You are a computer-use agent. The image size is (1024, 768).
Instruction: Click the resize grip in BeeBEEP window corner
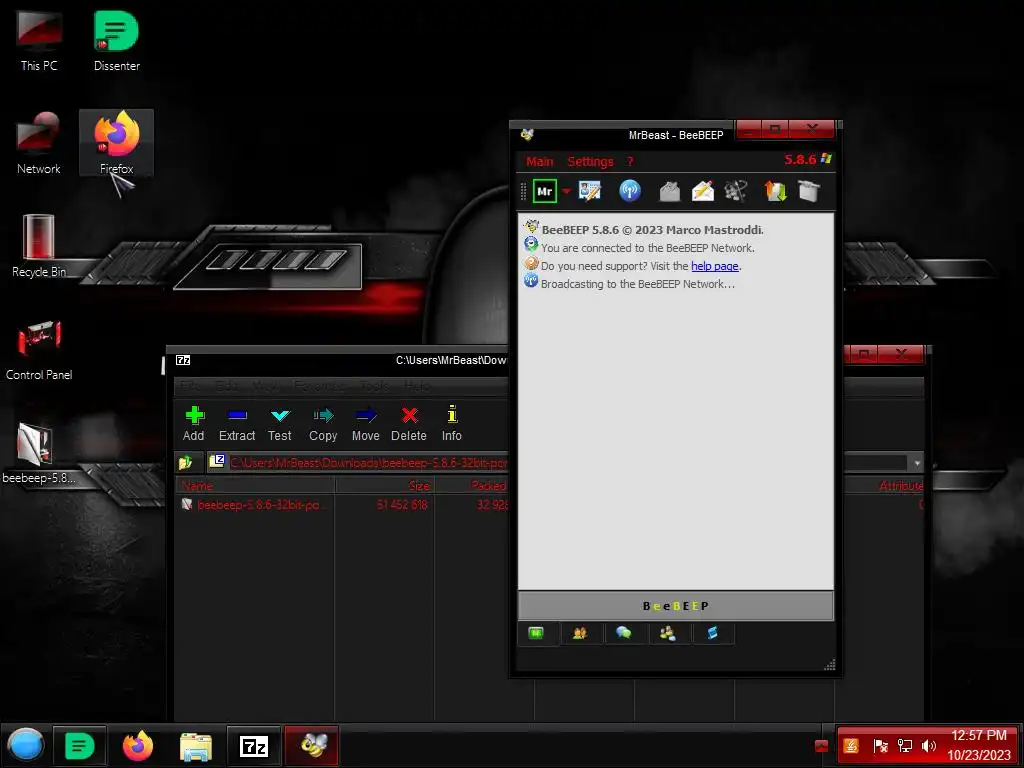829,665
